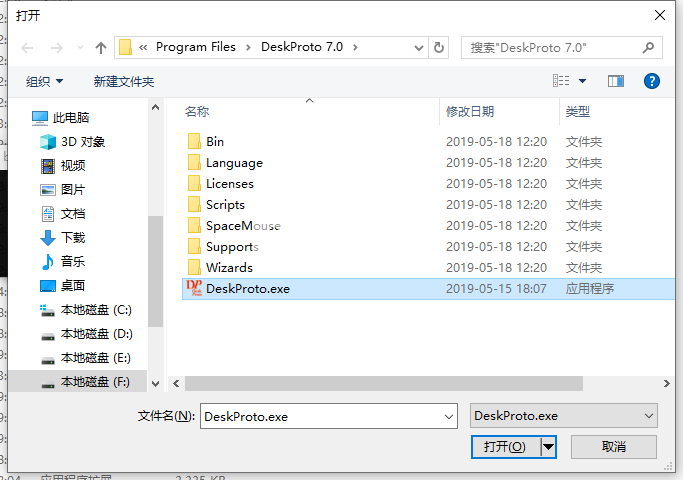The width and height of the screenshot is (683, 480).
Task: Open recent locations arrow beside forward button
Action: [80, 47]
